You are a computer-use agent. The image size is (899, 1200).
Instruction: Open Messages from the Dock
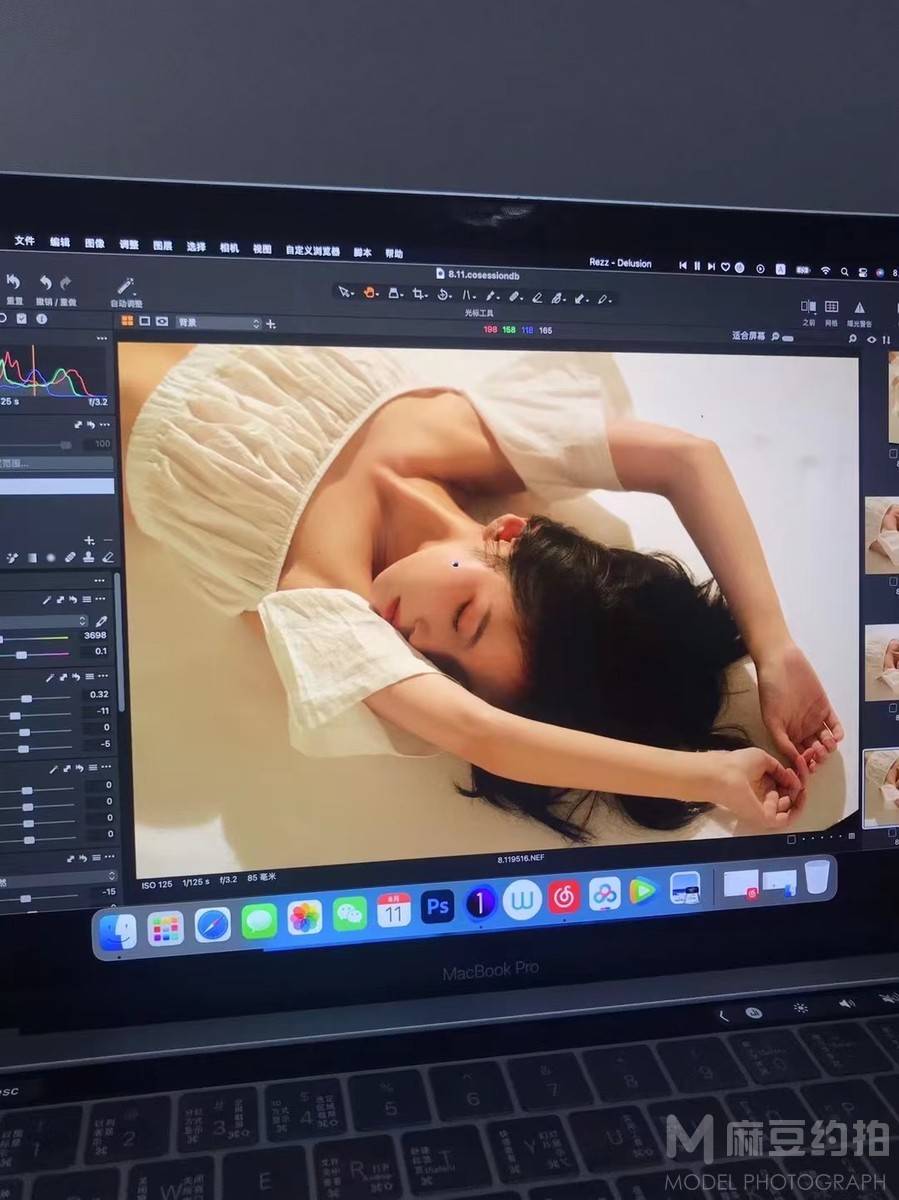point(259,921)
